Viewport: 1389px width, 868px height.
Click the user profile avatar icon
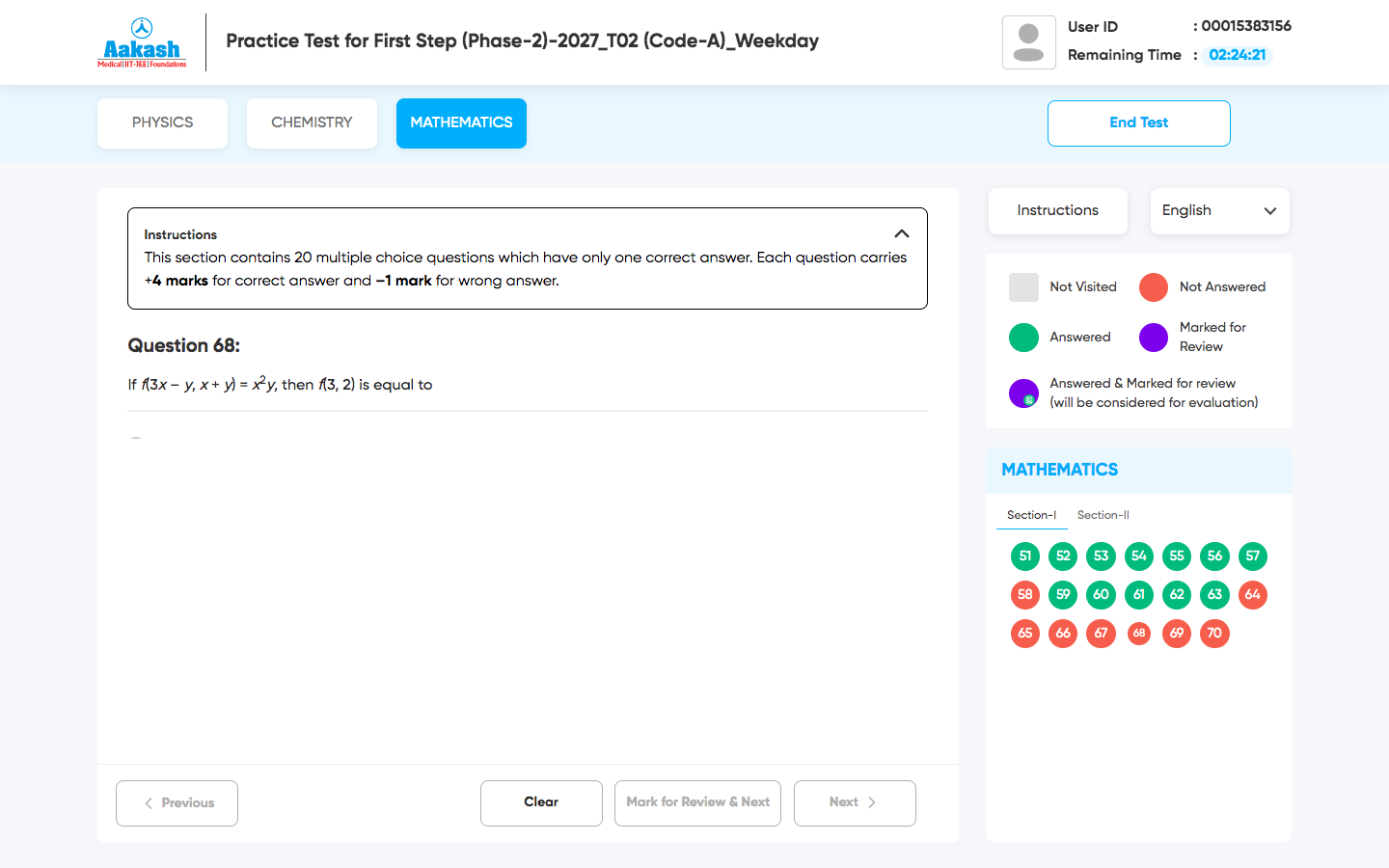coord(1028,42)
